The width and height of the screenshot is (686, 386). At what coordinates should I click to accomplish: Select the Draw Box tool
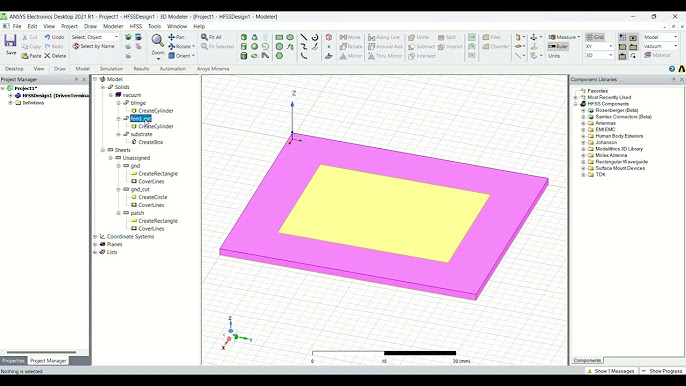(x=244, y=37)
